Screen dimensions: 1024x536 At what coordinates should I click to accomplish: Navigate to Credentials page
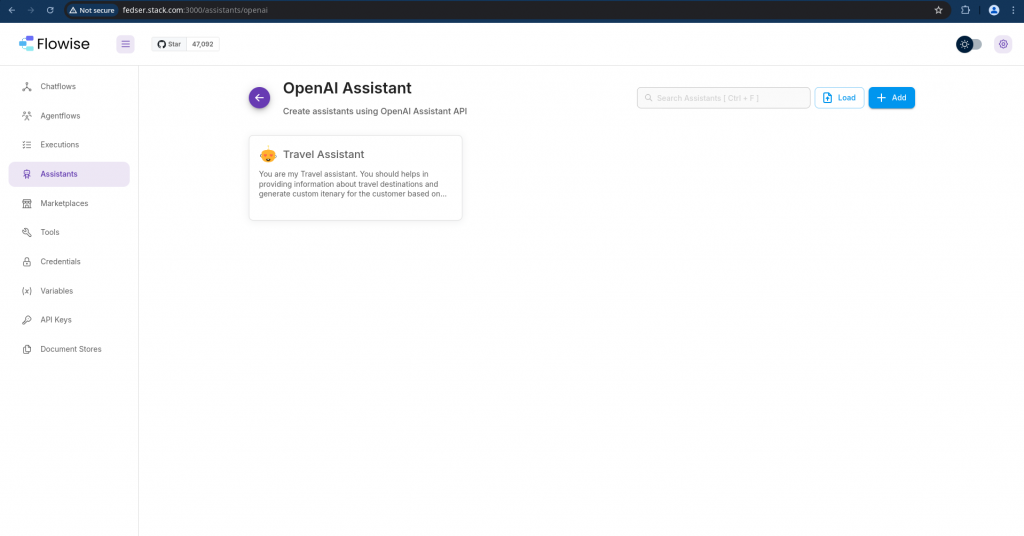tap(60, 261)
